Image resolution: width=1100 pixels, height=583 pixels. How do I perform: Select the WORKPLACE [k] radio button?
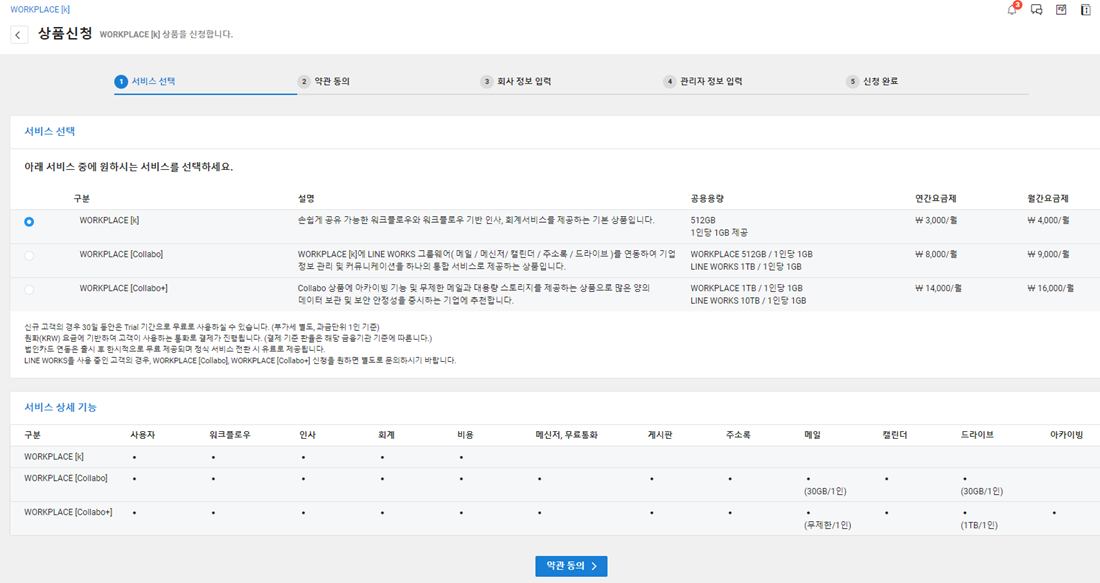coord(29,222)
